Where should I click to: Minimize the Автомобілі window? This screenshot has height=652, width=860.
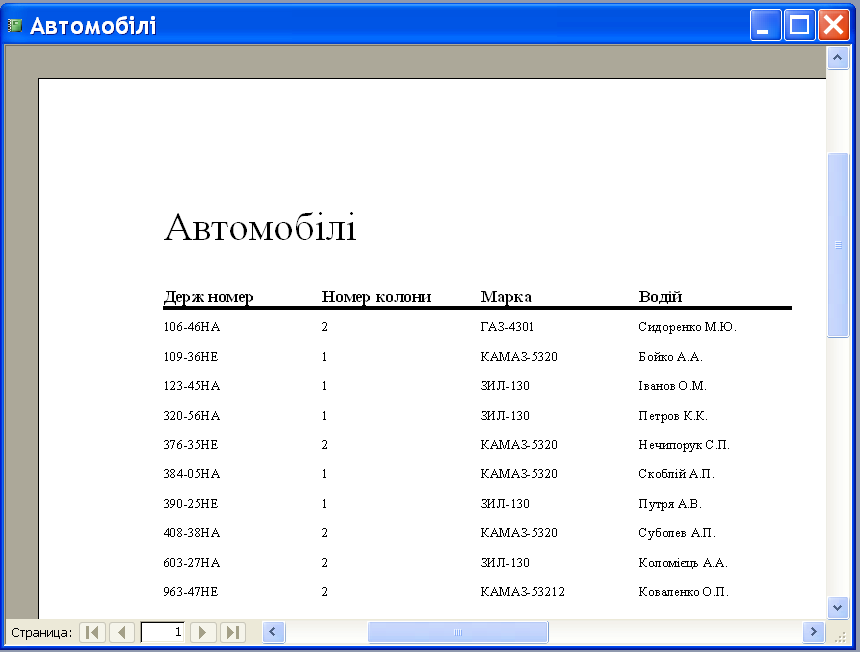click(765, 25)
